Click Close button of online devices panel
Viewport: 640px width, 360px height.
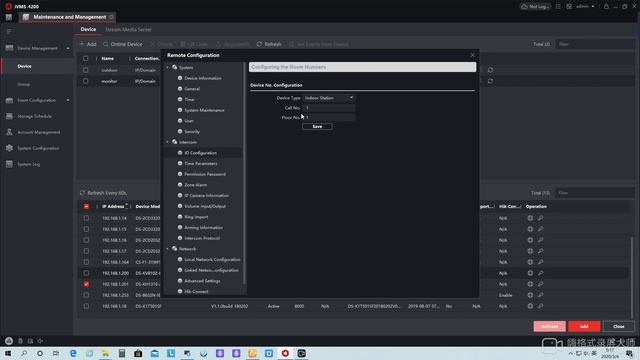click(x=619, y=327)
